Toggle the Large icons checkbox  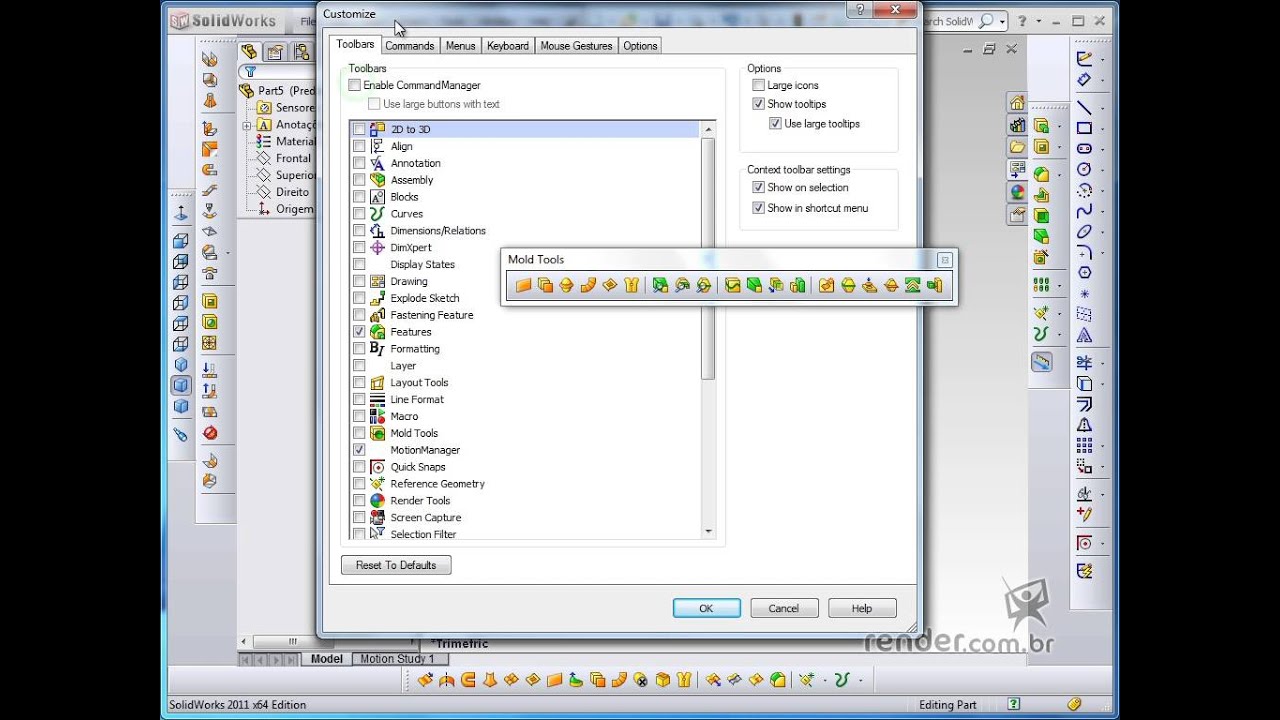point(758,86)
